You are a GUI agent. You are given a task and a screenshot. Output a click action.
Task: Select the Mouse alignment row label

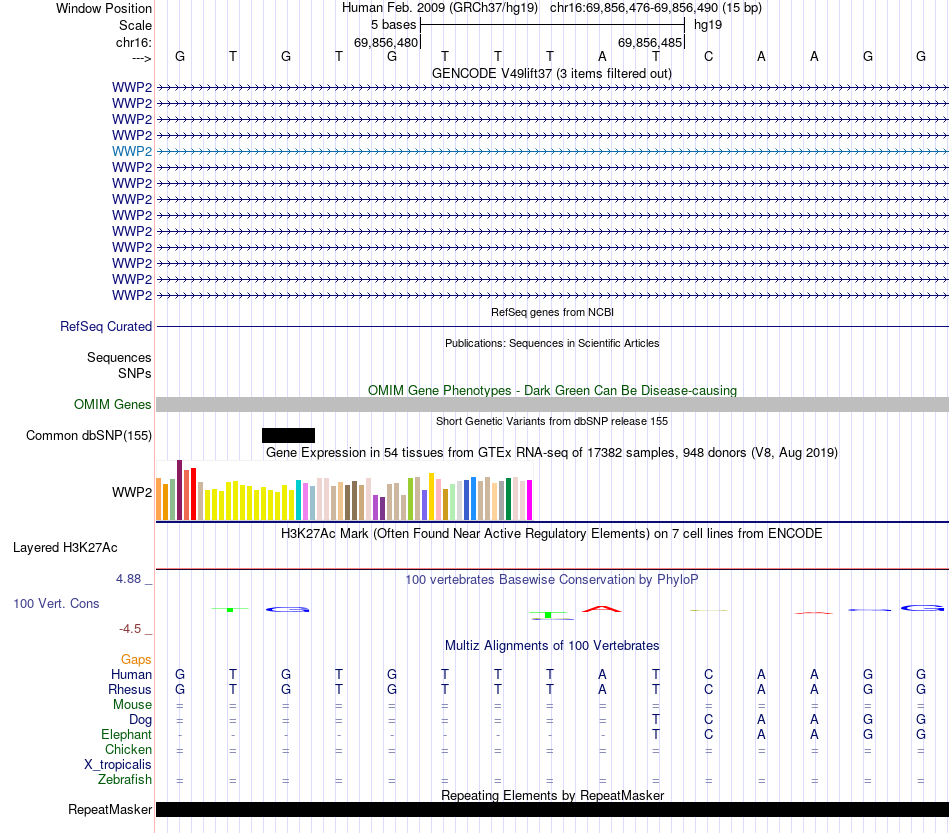[x=132, y=705]
